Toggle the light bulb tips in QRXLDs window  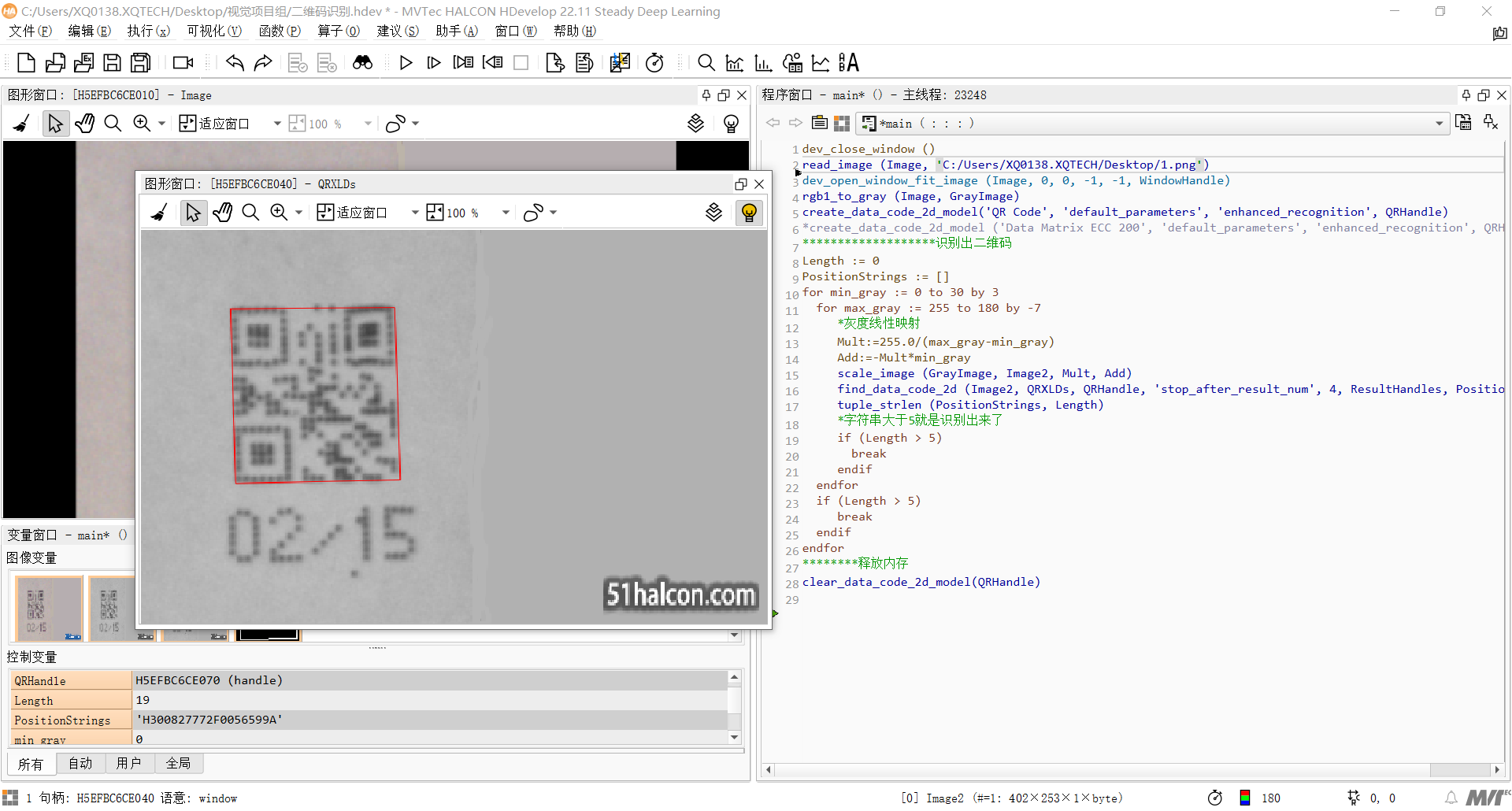click(x=749, y=213)
